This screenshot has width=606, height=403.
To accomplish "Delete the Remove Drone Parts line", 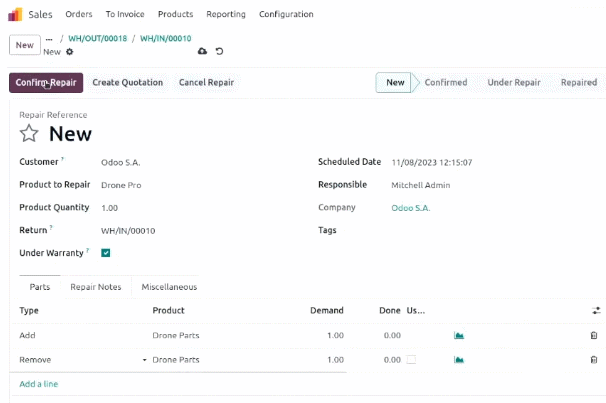I will (594, 360).
